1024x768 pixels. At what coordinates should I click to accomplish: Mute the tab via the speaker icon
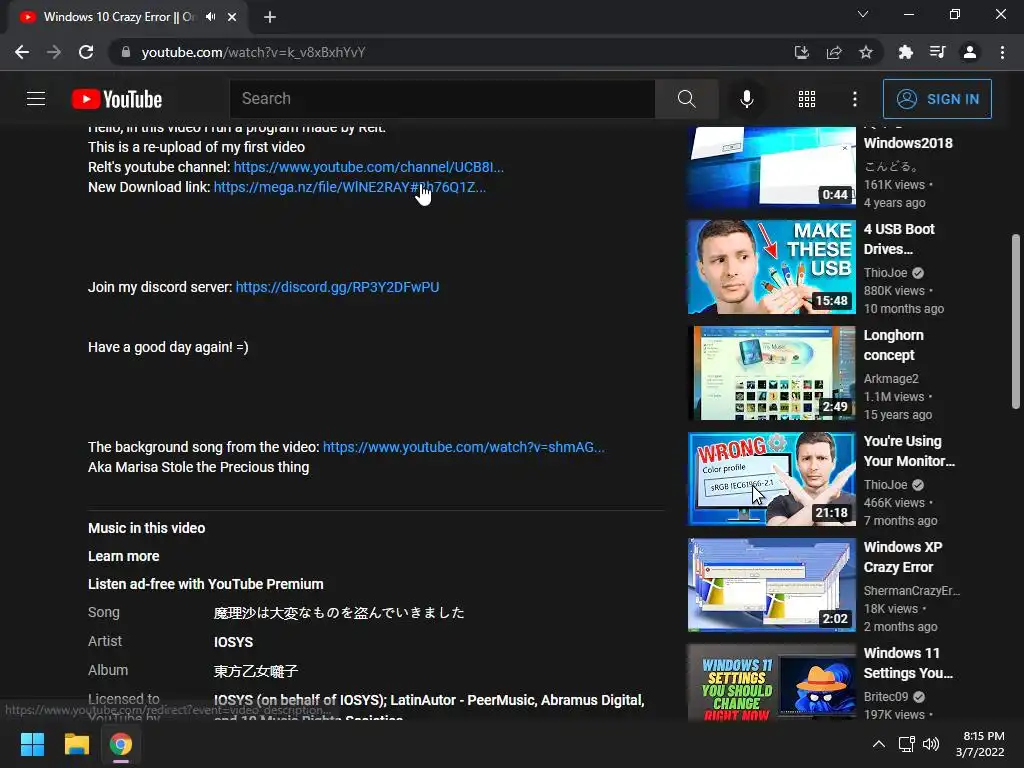[x=210, y=17]
